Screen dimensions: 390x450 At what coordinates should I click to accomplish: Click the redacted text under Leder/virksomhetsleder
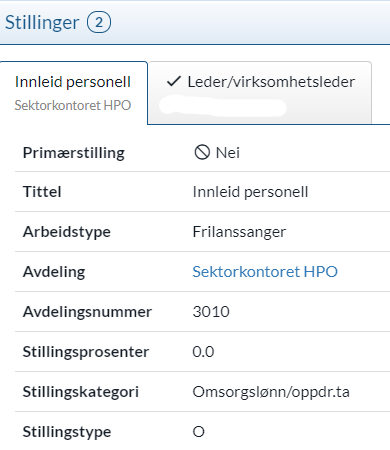tap(223, 107)
